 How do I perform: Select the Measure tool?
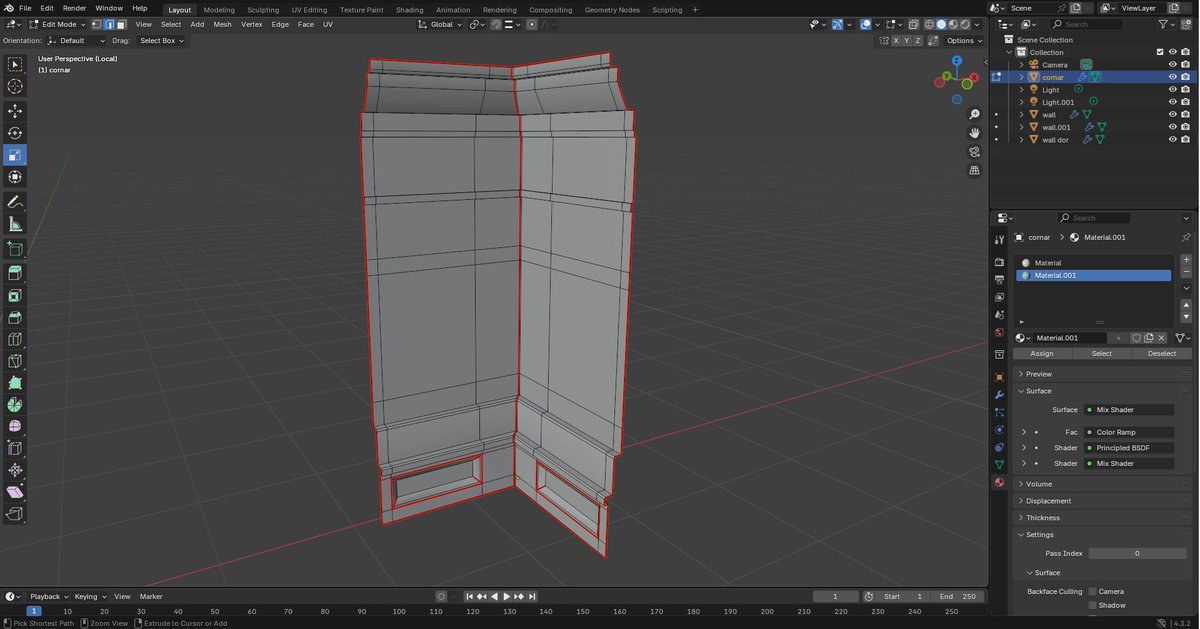click(x=15, y=225)
